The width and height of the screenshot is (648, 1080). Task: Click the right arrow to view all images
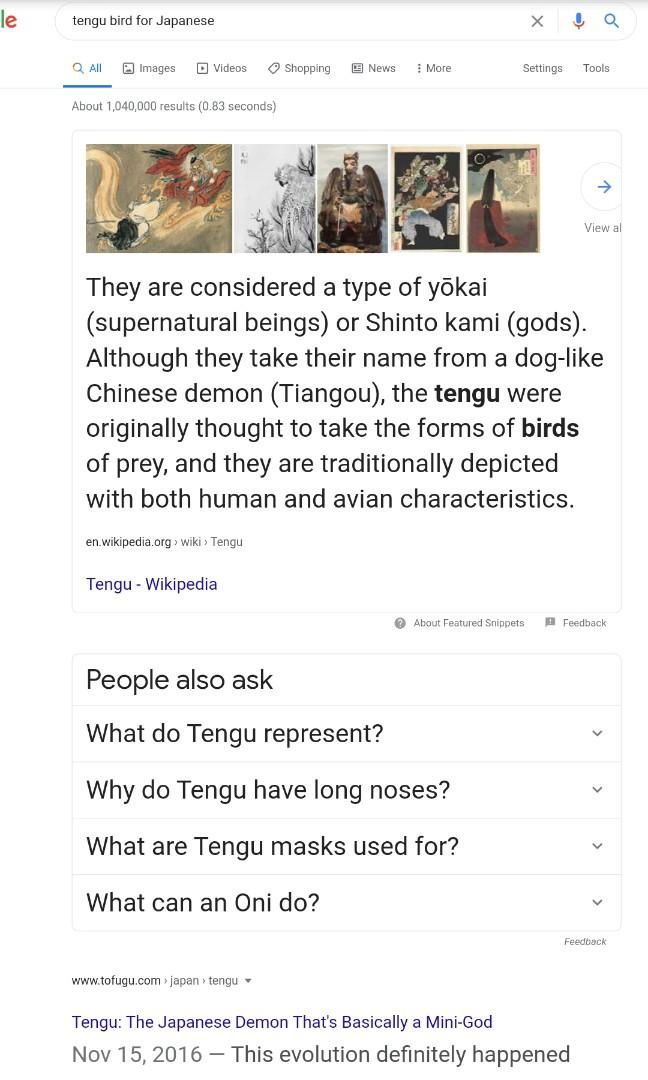click(603, 187)
